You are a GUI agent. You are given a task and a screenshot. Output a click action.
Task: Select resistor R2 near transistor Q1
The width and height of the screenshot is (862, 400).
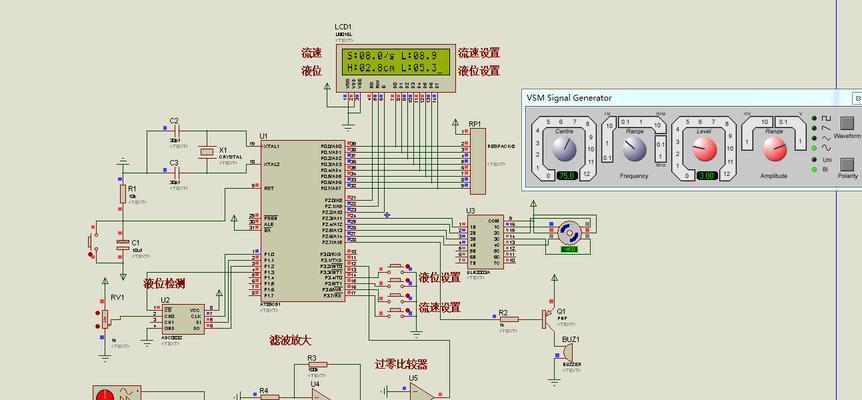point(509,319)
